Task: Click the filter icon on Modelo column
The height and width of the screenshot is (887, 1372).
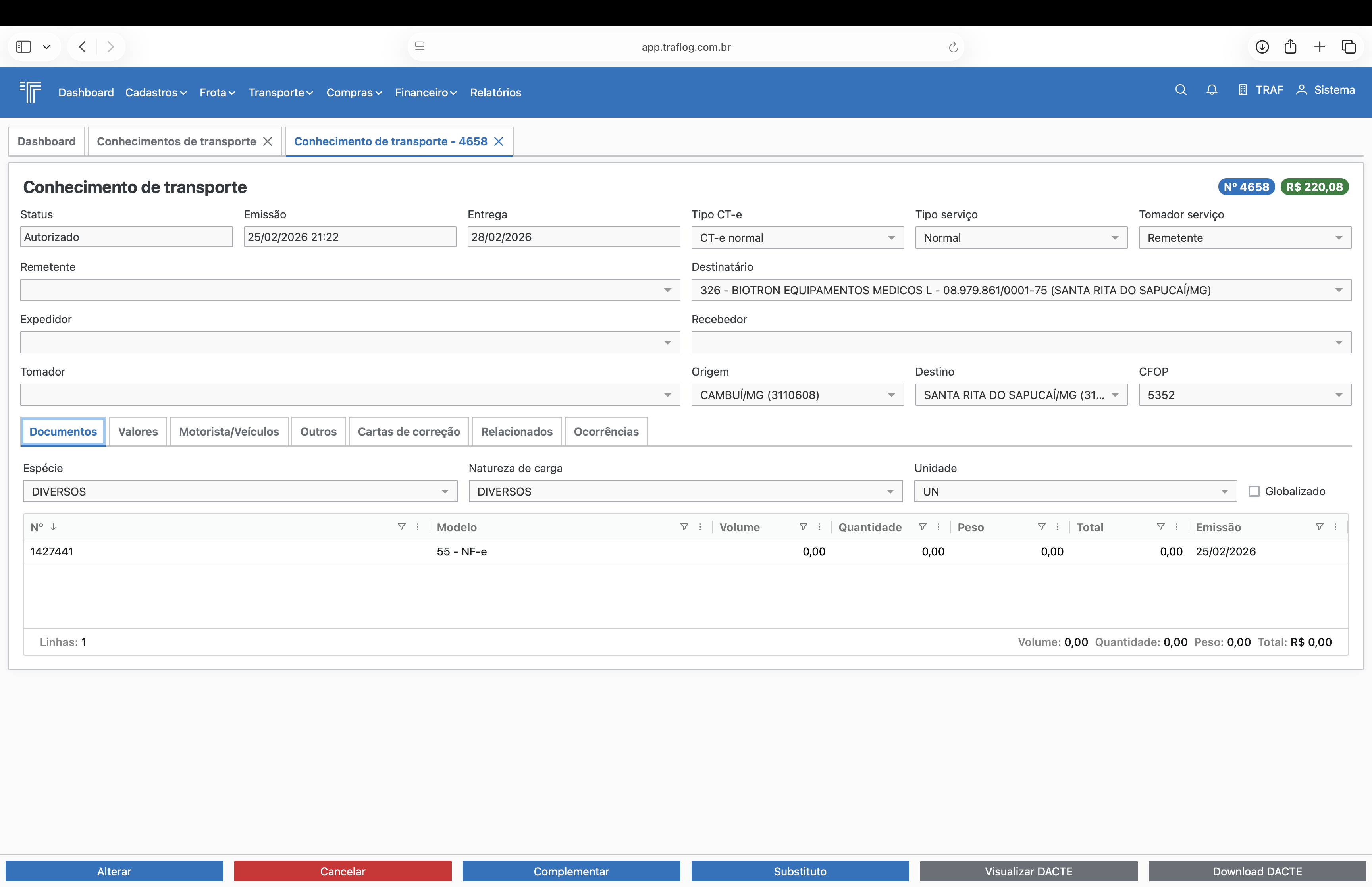Action: click(x=684, y=526)
